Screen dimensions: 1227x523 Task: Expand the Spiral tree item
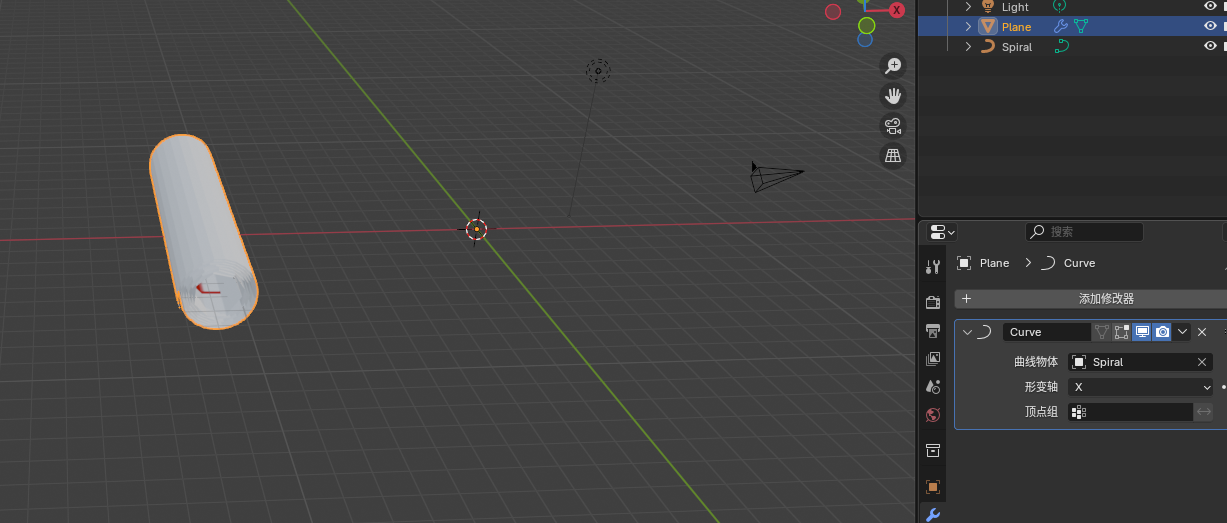pyautogui.click(x=968, y=47)
